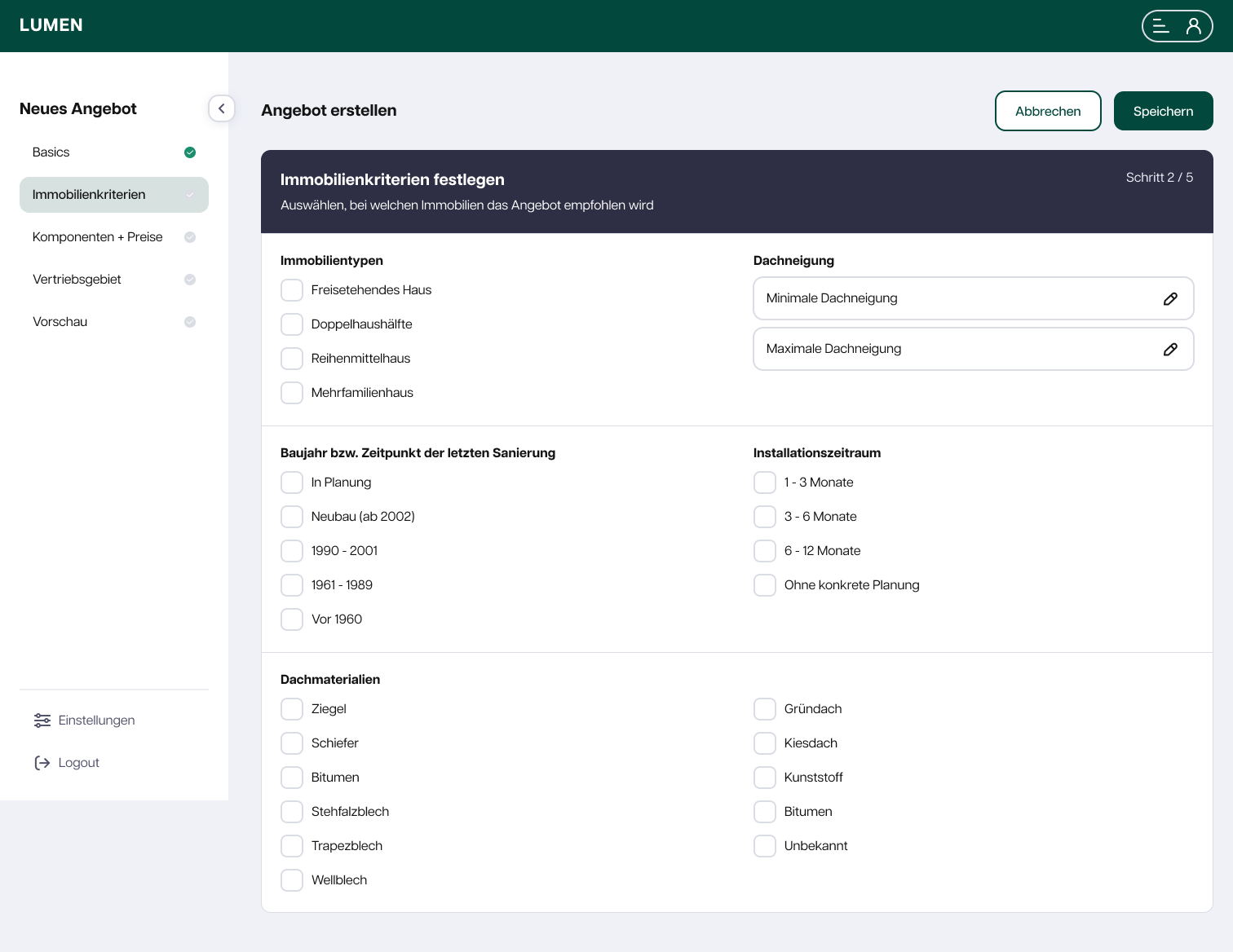This screenshot has height=952, width=1233.
Task: Check Trapezblech roof material
Action: tap(292, 846)
